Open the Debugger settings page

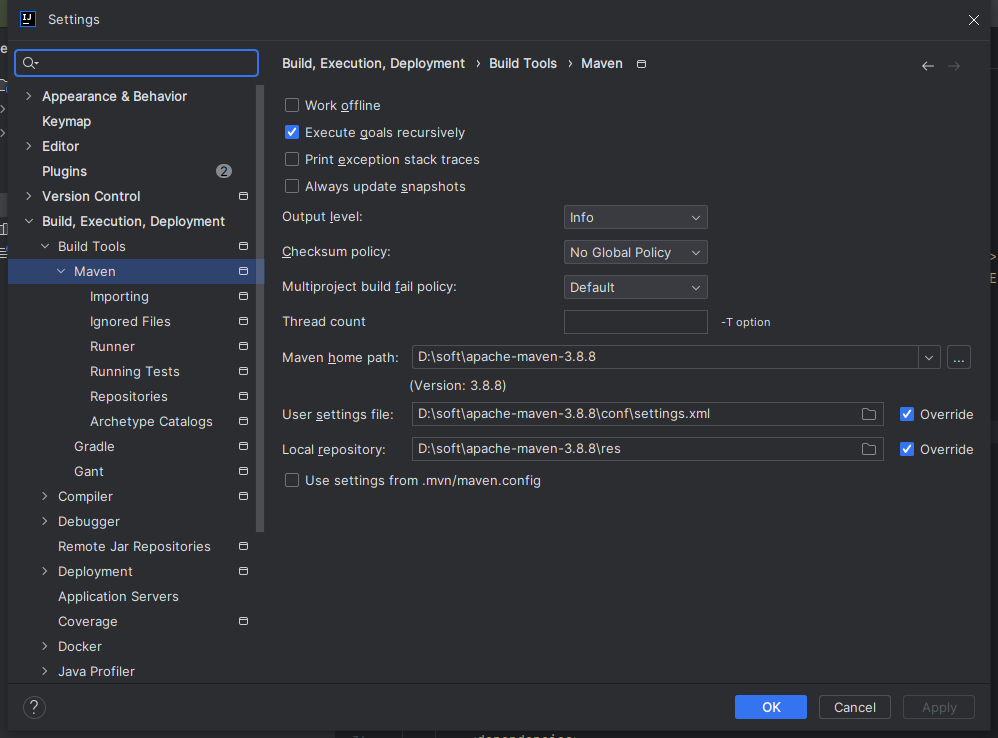(x=88, y=521)
